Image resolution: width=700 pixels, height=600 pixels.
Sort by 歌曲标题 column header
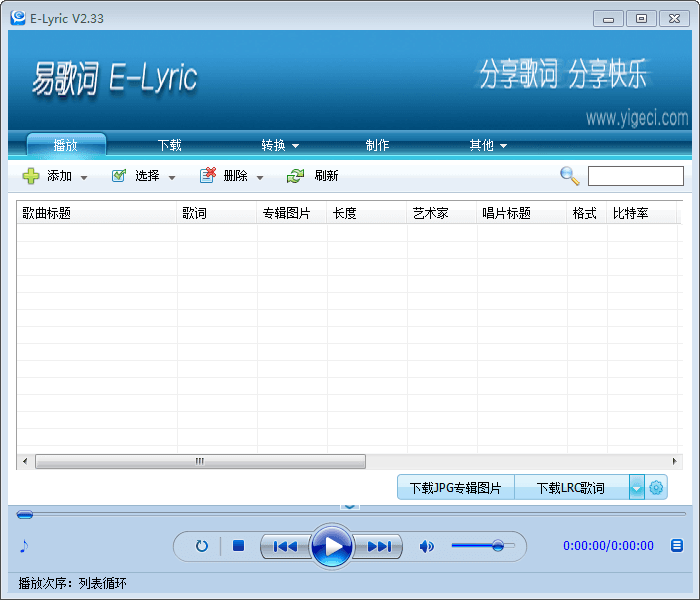point(97,213)
